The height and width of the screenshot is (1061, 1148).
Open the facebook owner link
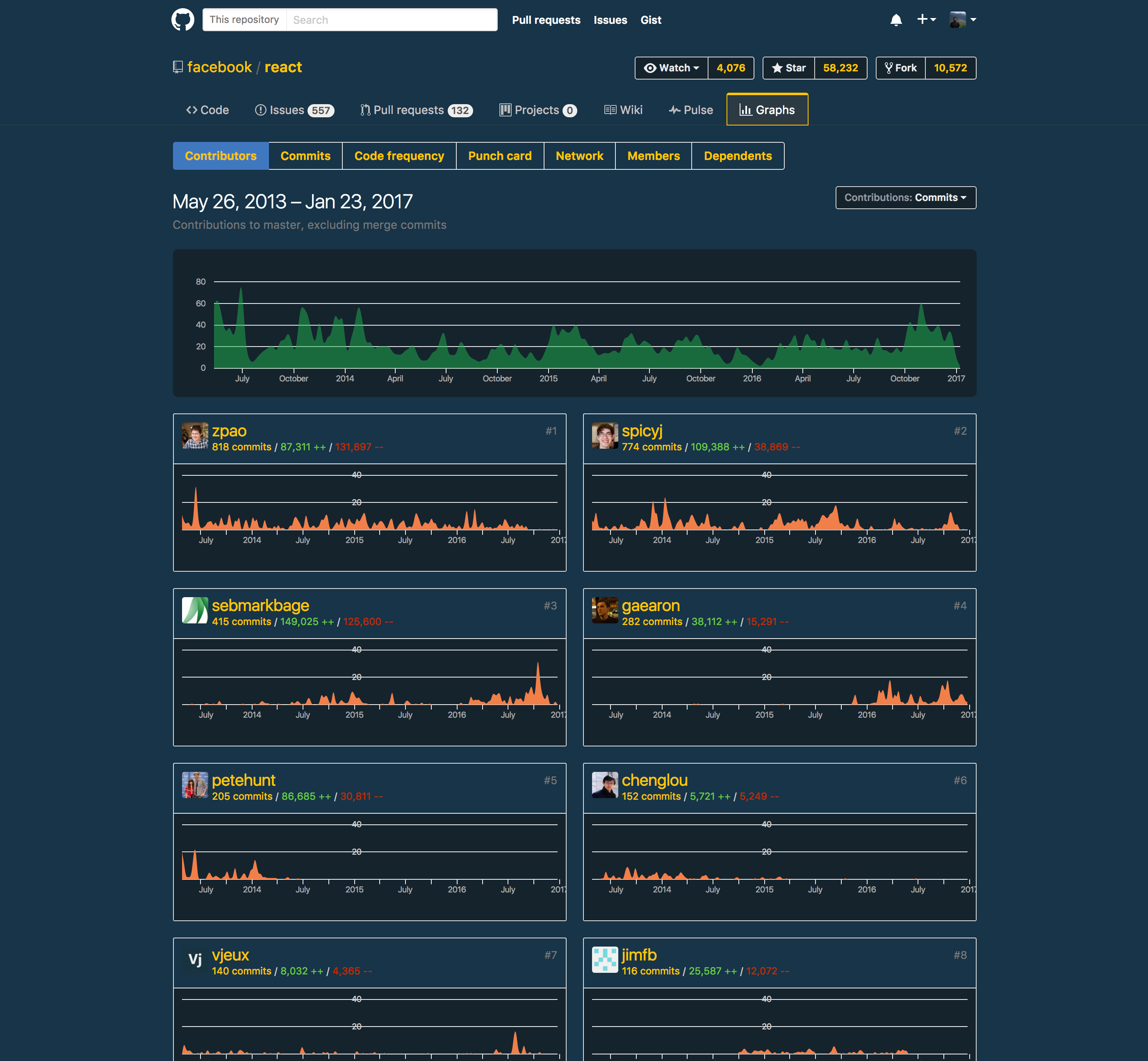click(219, 67)
